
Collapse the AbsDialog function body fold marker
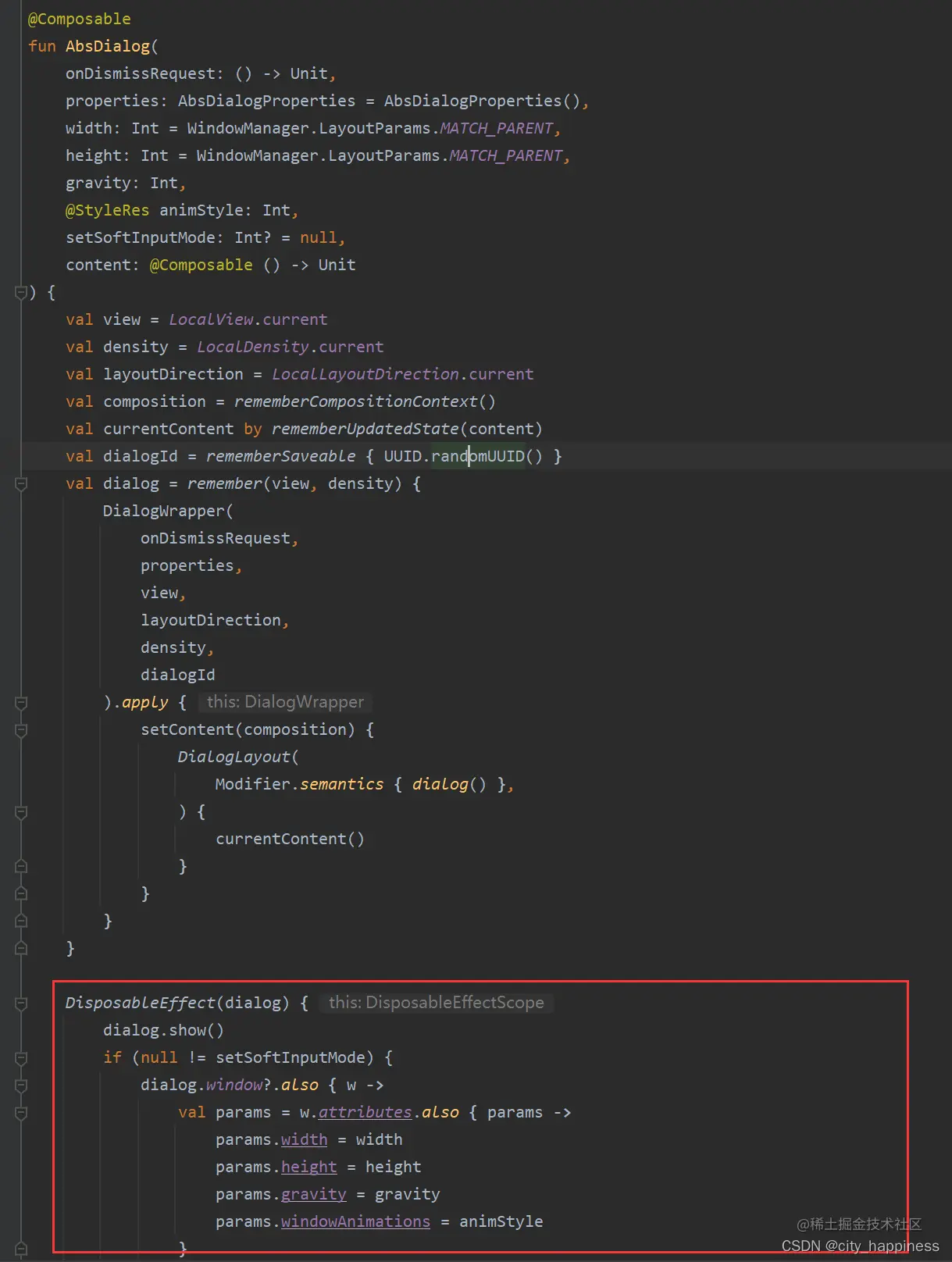click(x=21, y=292)
